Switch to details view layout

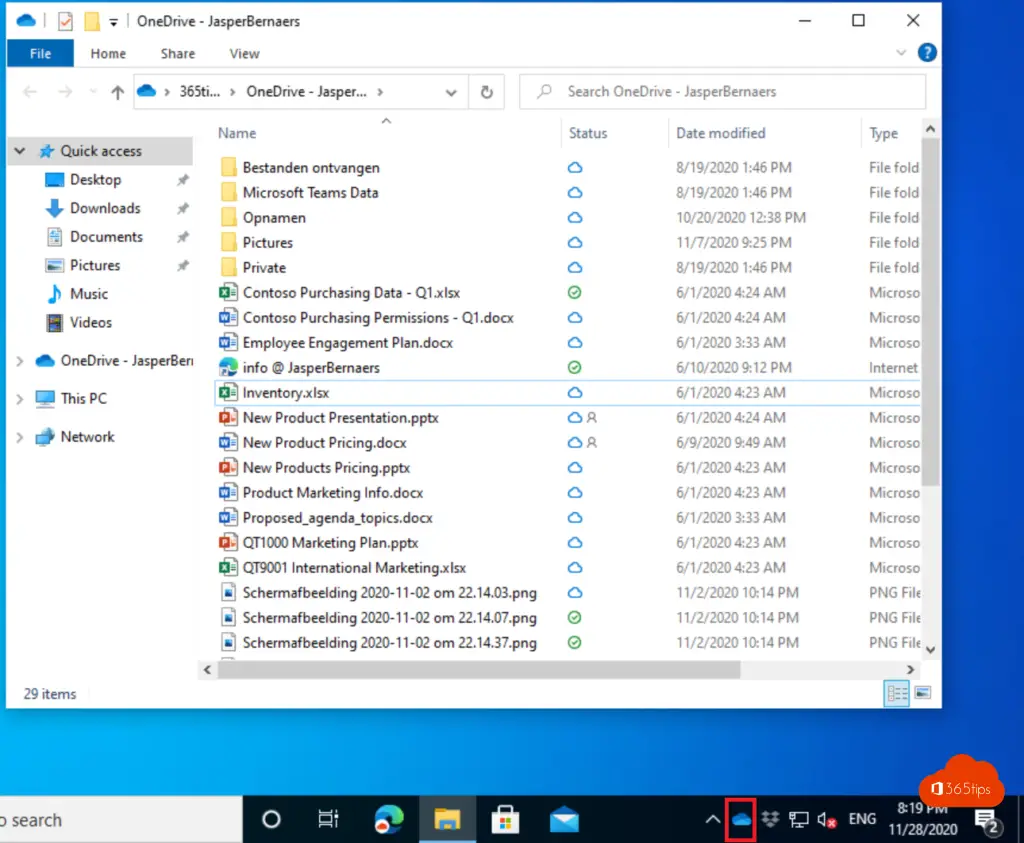897,692
